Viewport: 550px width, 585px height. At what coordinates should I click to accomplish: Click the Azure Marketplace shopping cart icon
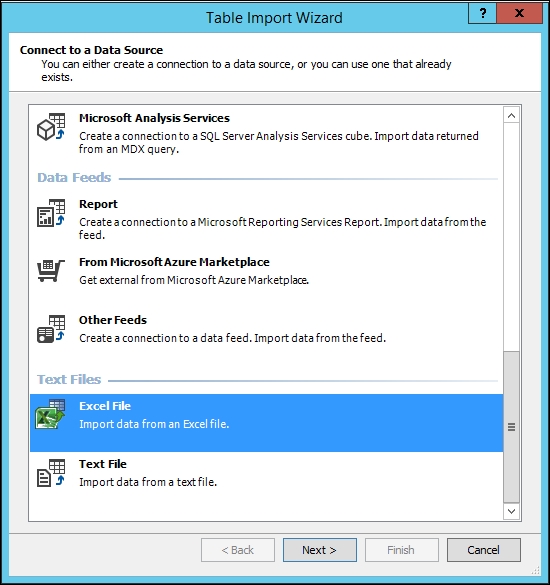coord(51,270)
